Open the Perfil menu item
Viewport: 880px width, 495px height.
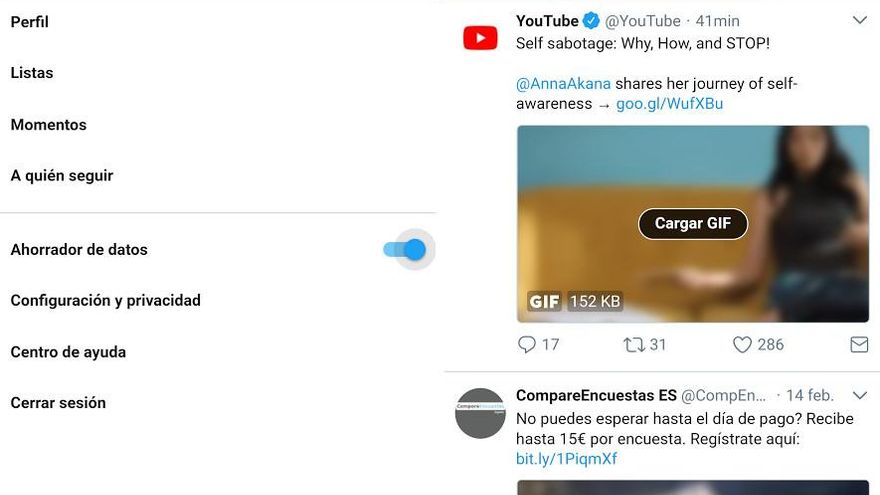(30, 22)
